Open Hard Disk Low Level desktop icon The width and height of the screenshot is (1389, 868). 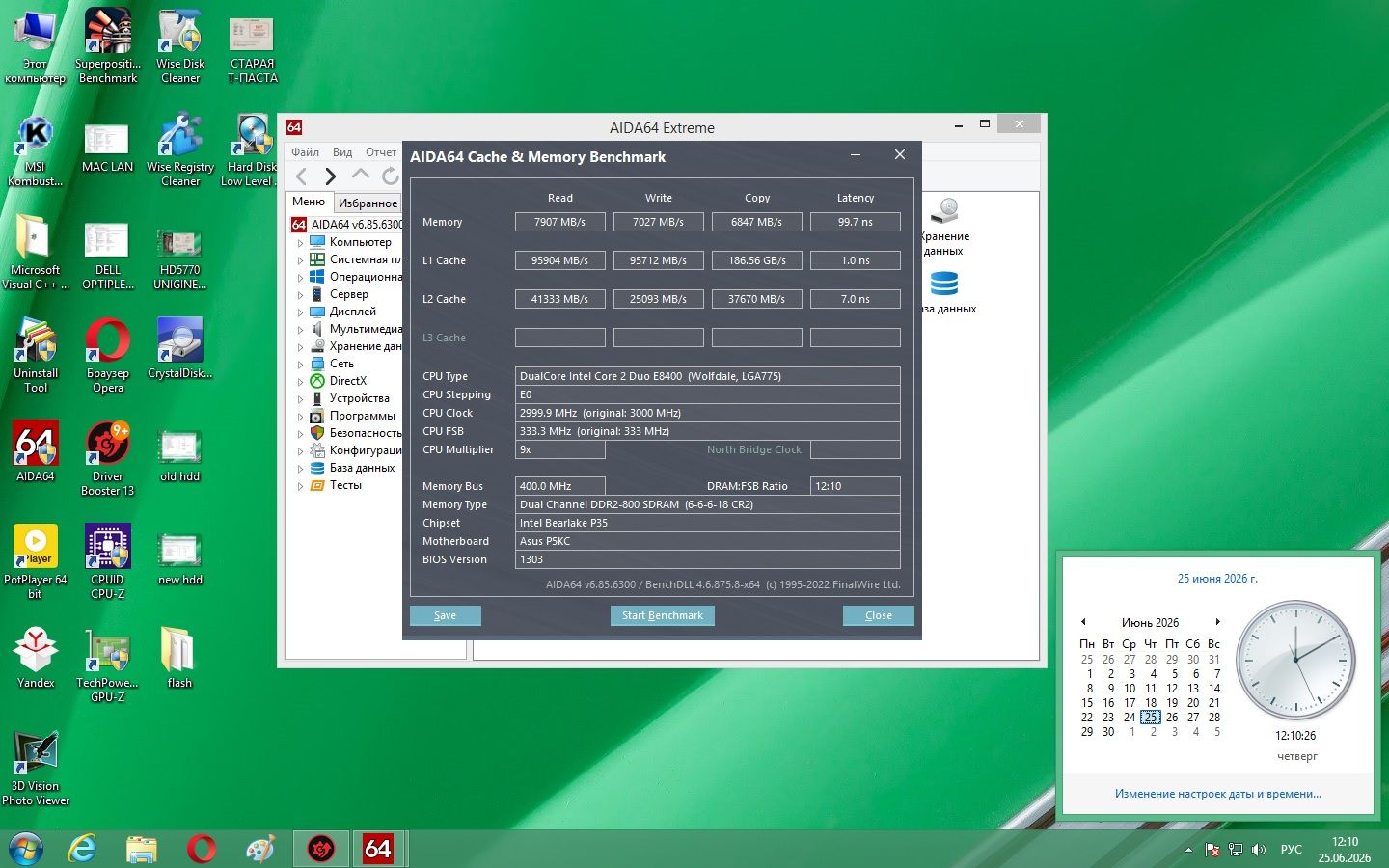tap(251, 149)
